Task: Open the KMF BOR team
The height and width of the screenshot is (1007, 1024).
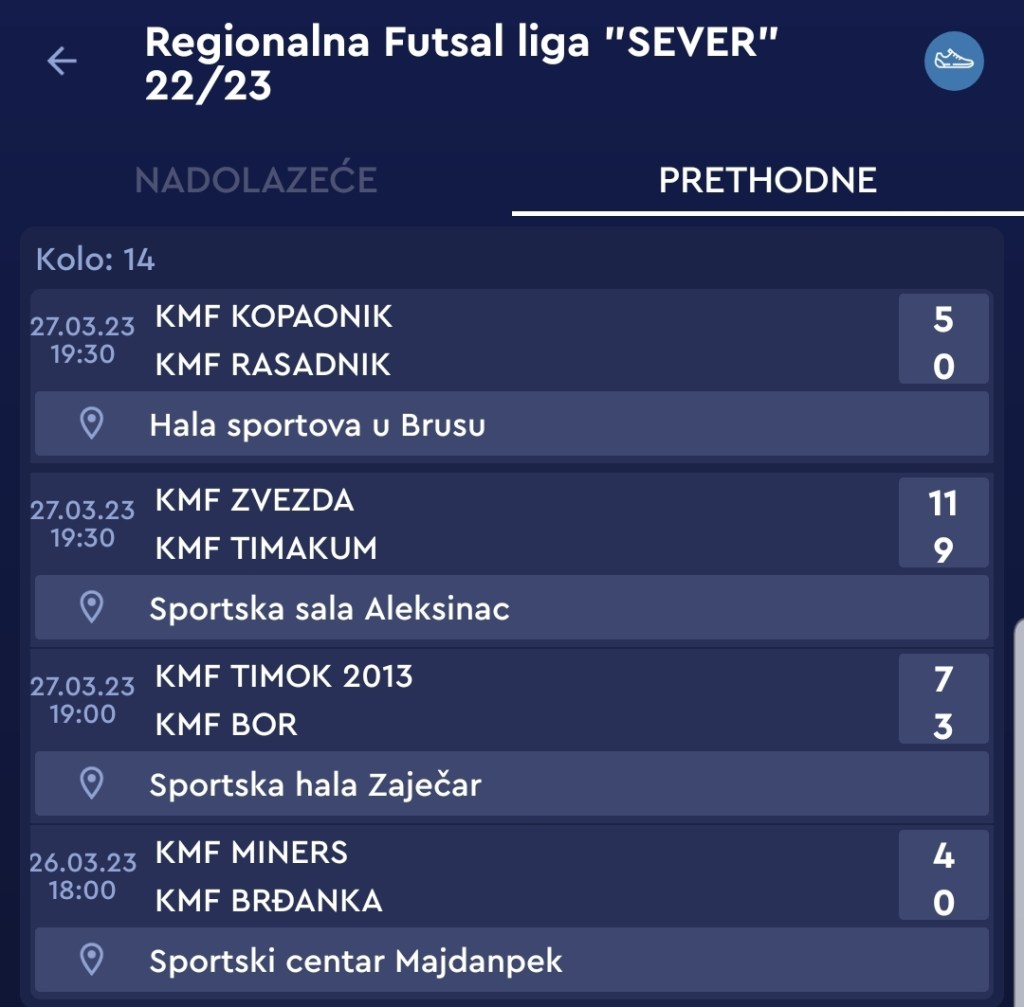Action: [x=226, y=725]
